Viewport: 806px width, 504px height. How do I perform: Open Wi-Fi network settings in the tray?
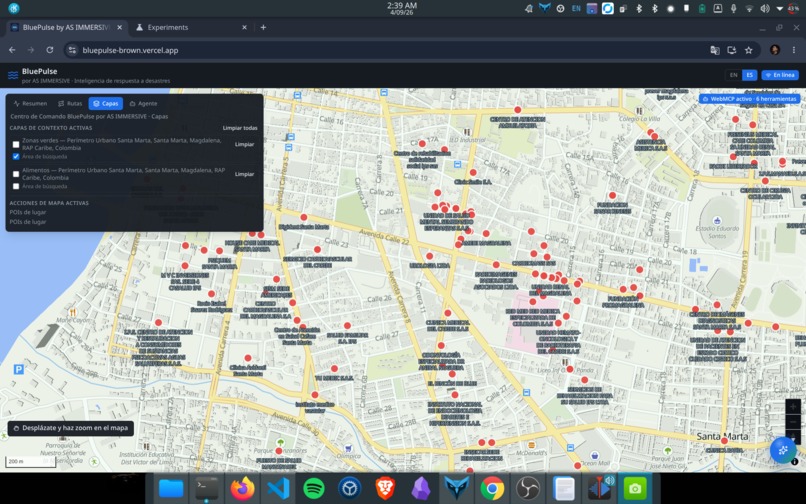coord(749,8)
